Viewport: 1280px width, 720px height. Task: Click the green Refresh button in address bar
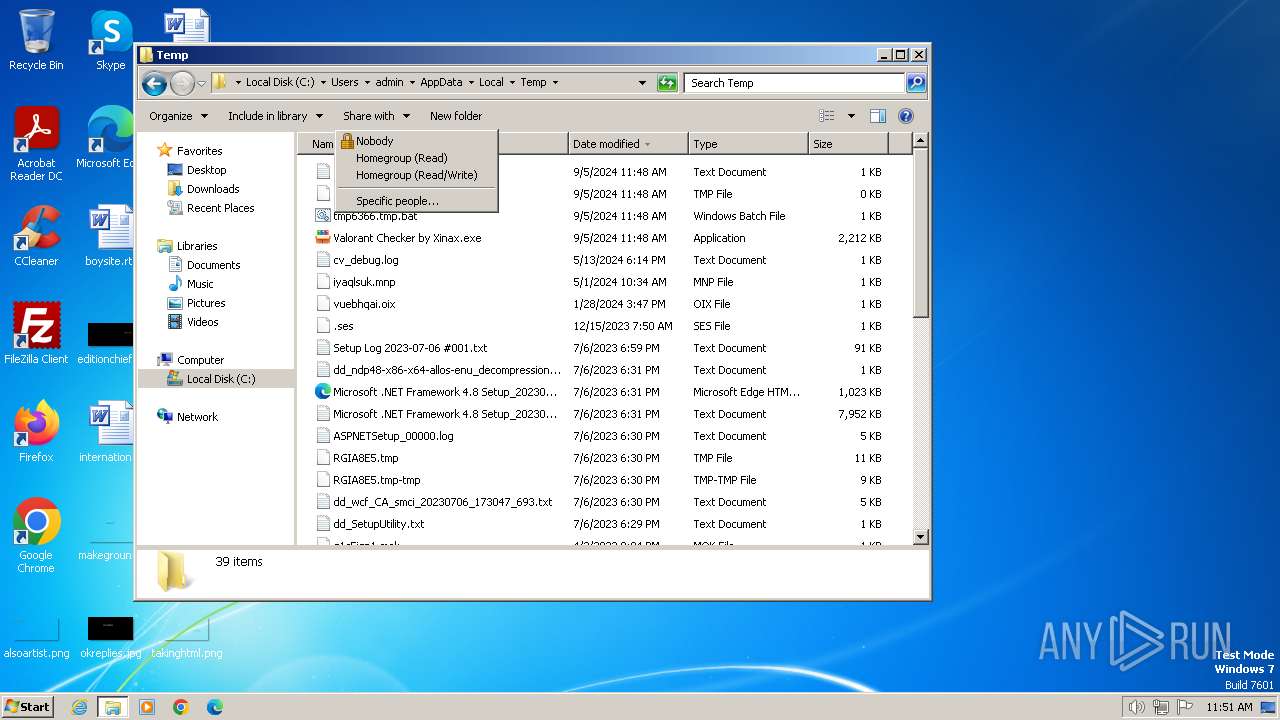[x=667, y=83]
